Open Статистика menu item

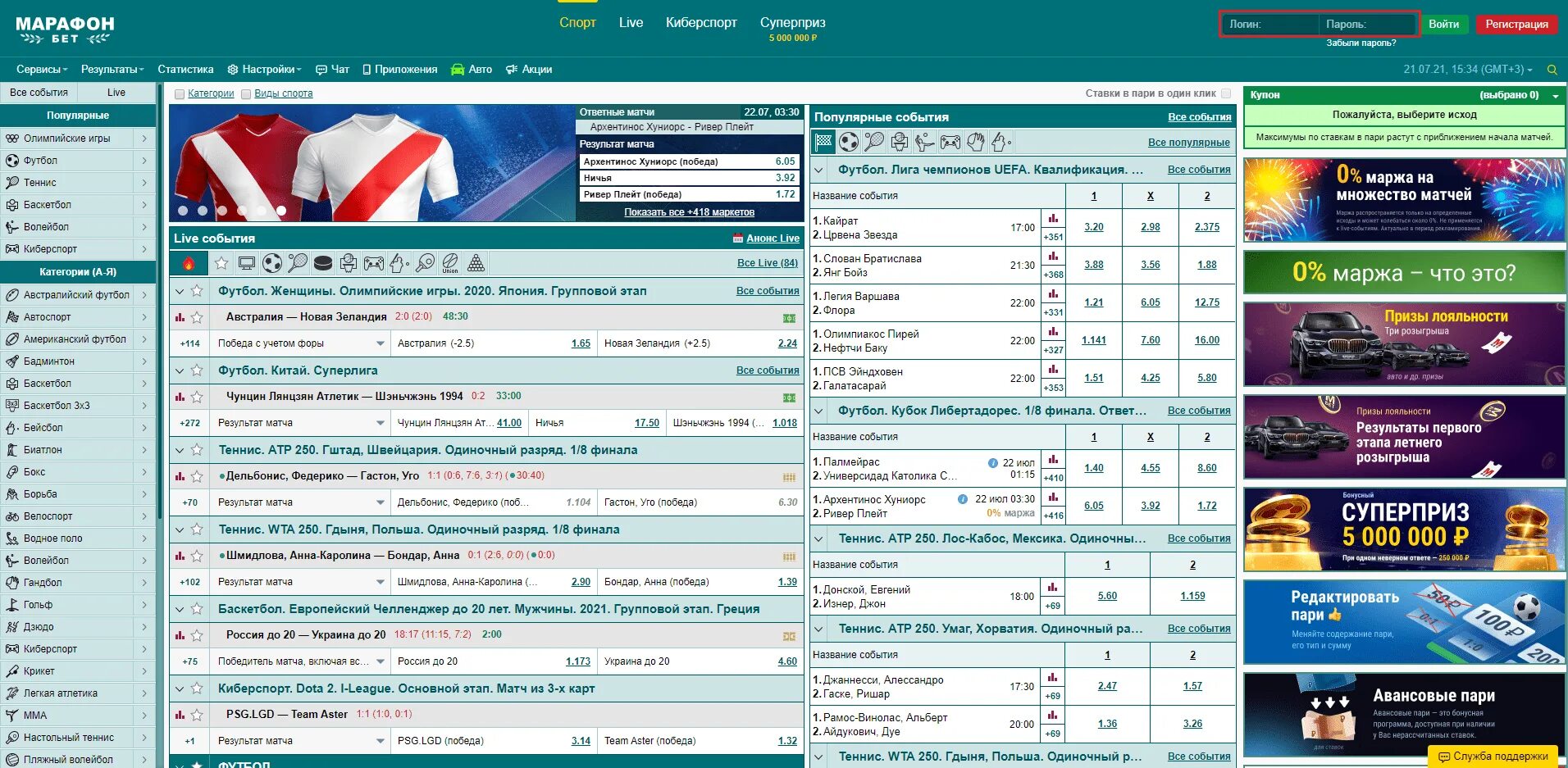tap(185, 70)
